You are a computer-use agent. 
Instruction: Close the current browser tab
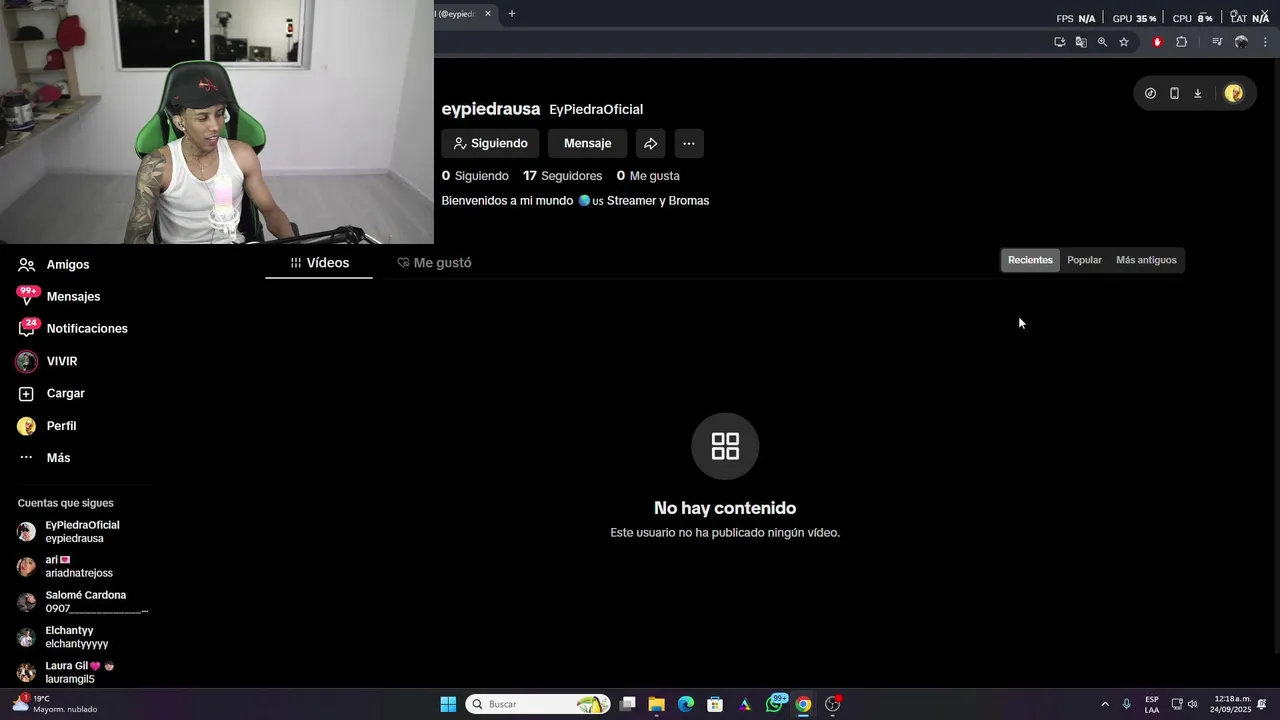[x=488, y=14]
